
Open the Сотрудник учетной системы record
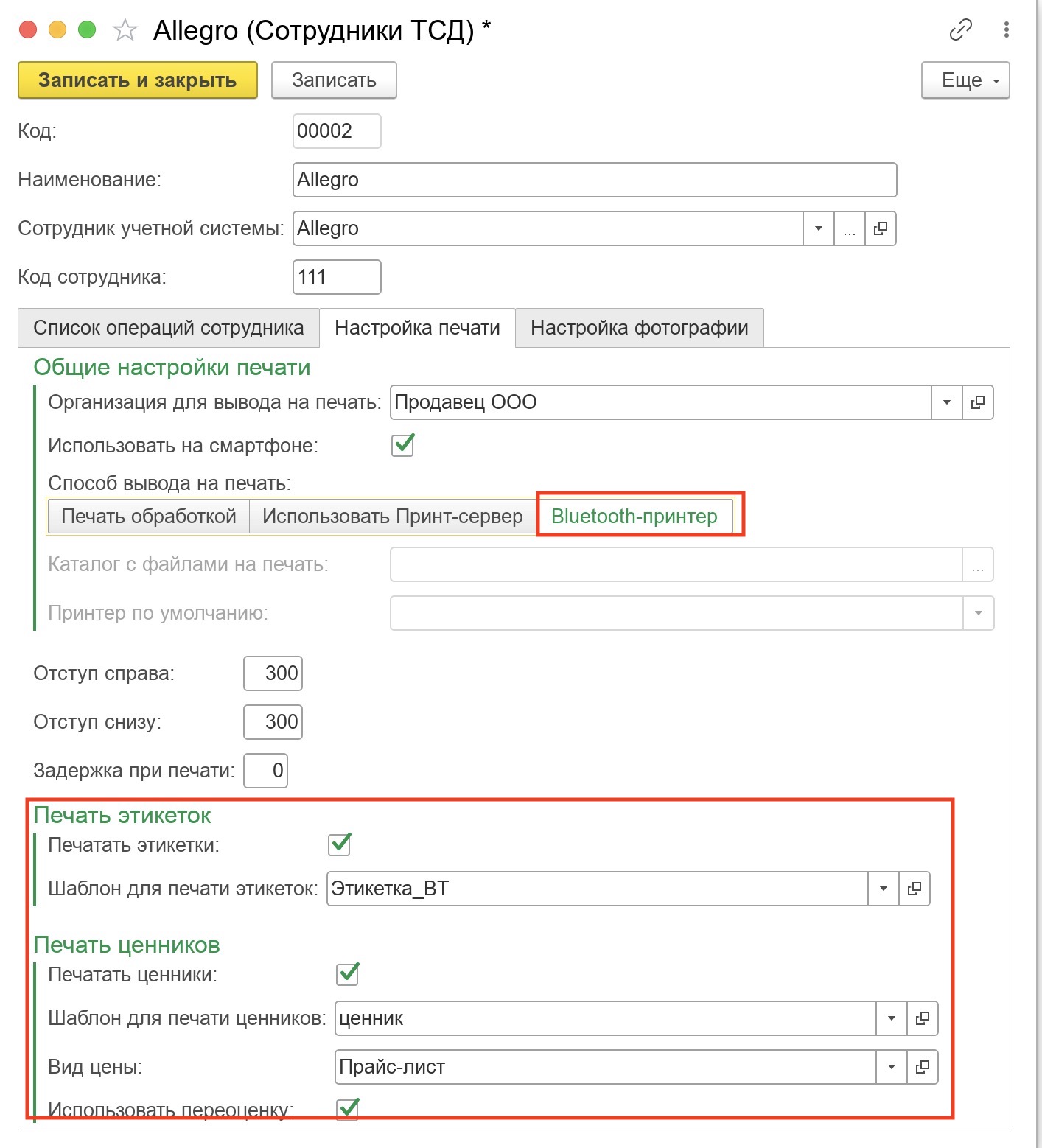tap(880, 228)
